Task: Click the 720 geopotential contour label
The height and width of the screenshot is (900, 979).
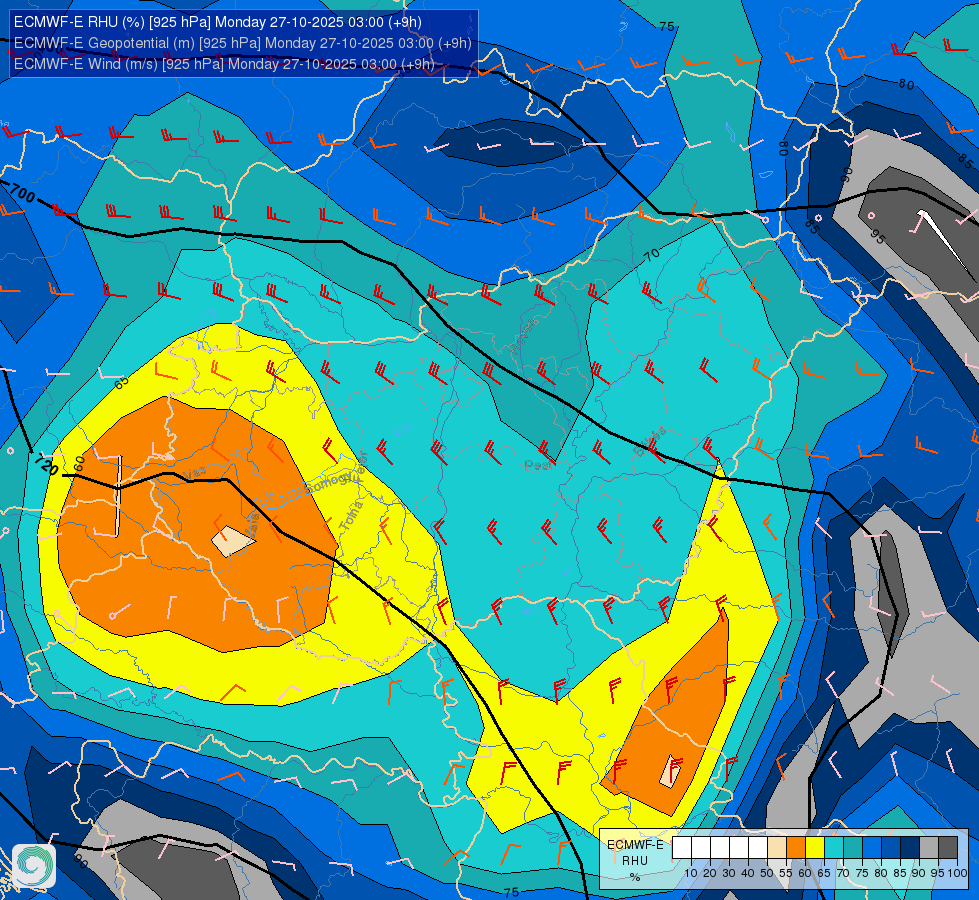Action: pyautogui.click(x=46, y=464)
